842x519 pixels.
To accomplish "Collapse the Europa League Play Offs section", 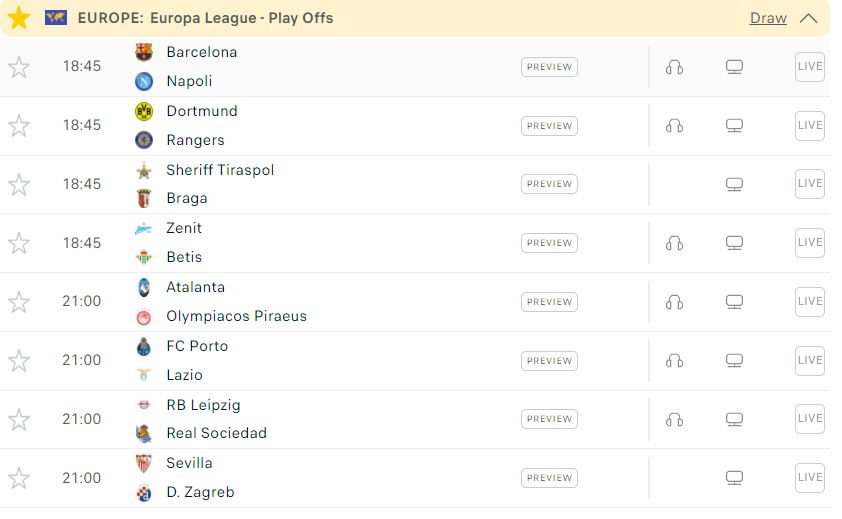I will point(808,18).
